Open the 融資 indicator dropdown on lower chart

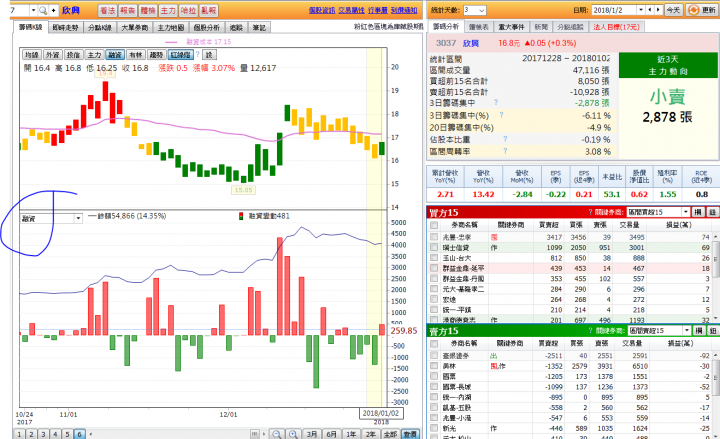[78, 219]
